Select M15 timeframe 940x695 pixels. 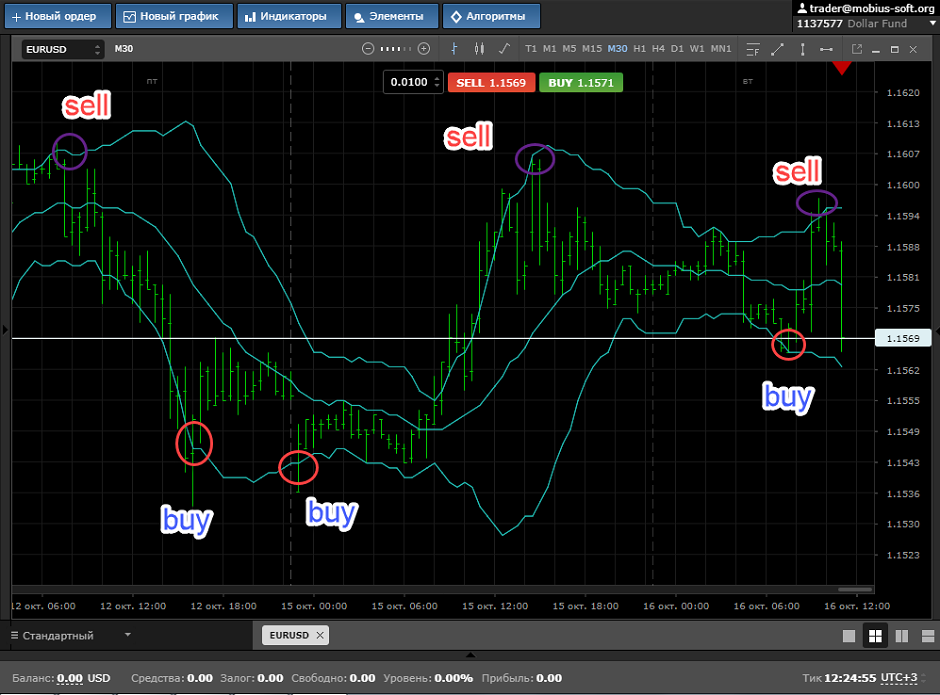(592, 49)
